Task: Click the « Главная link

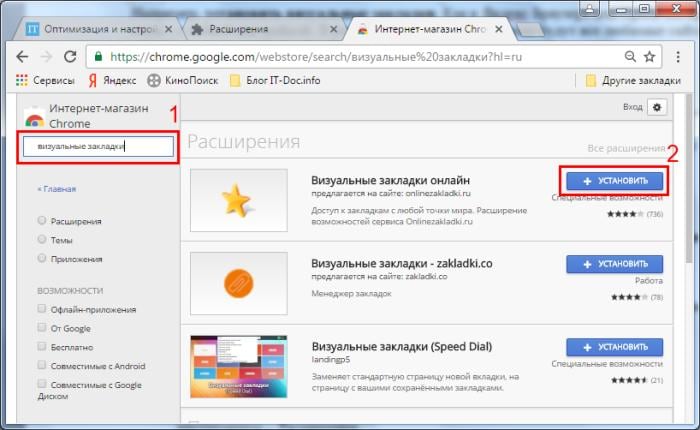Action: pos(56,188)
